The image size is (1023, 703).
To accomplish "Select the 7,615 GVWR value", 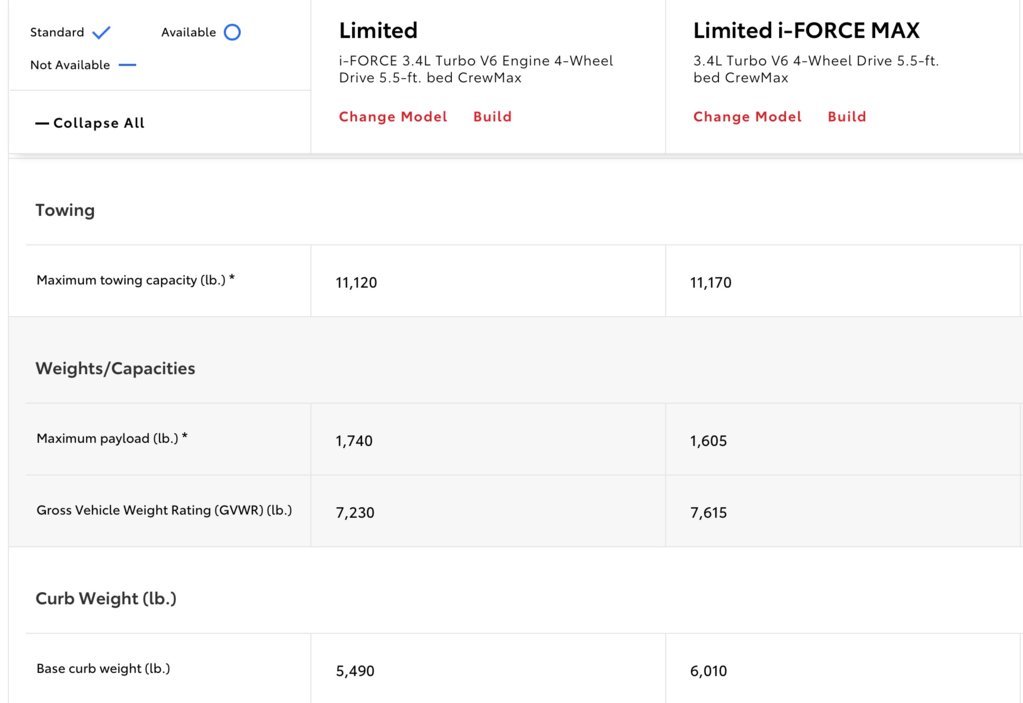I will click(709, 513).
